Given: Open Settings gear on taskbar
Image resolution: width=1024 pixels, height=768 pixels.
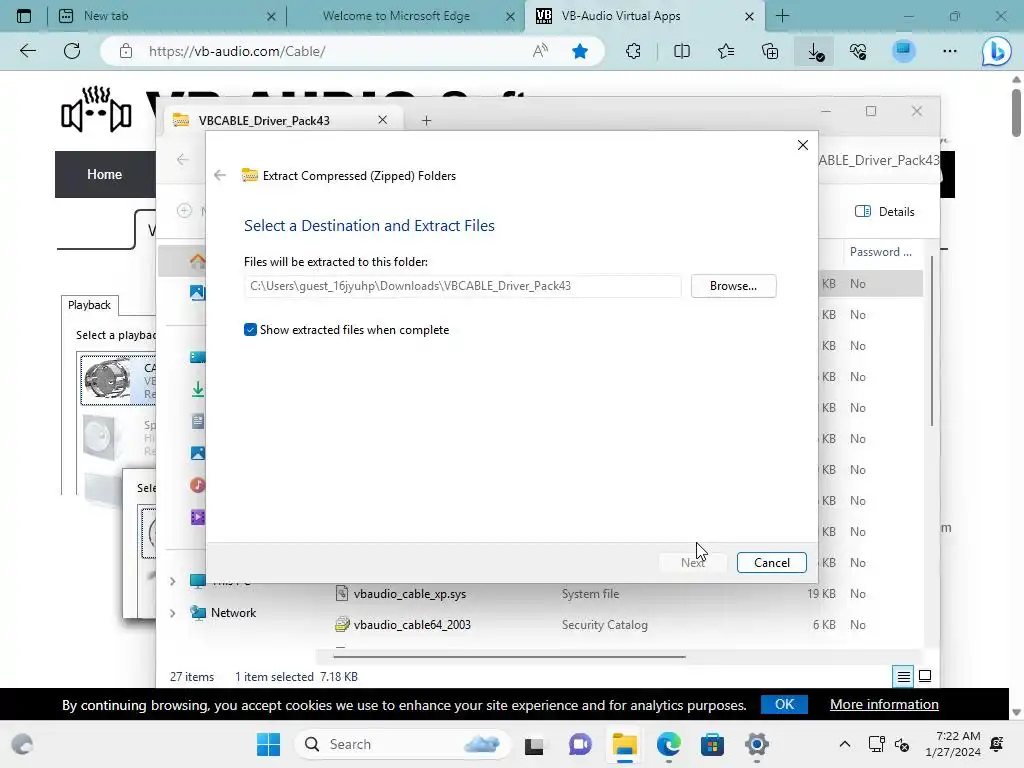Looking at the screenshot, I should [756, 744].
